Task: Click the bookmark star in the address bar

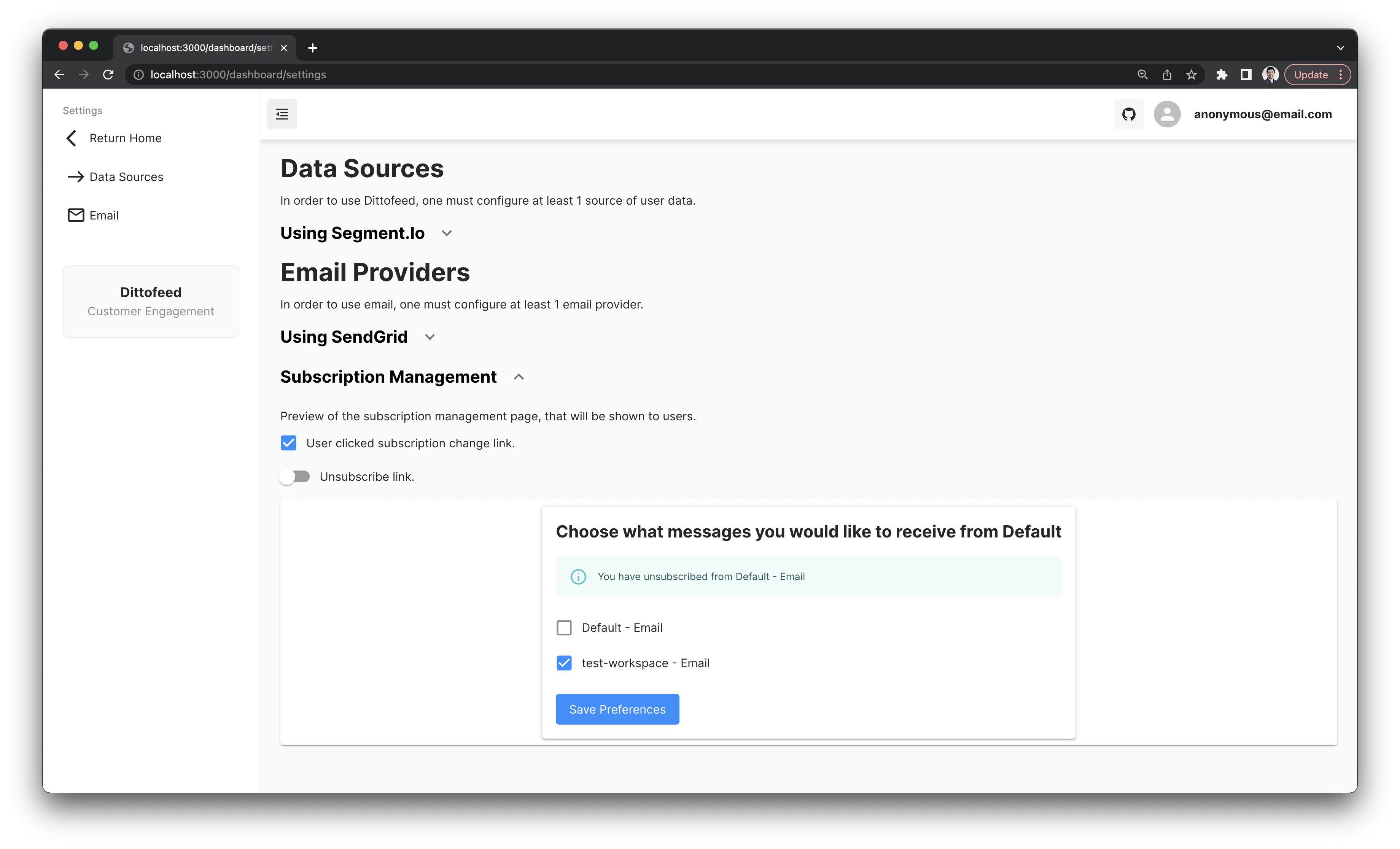Action: pyautogui.click(x=1191, y=75)
